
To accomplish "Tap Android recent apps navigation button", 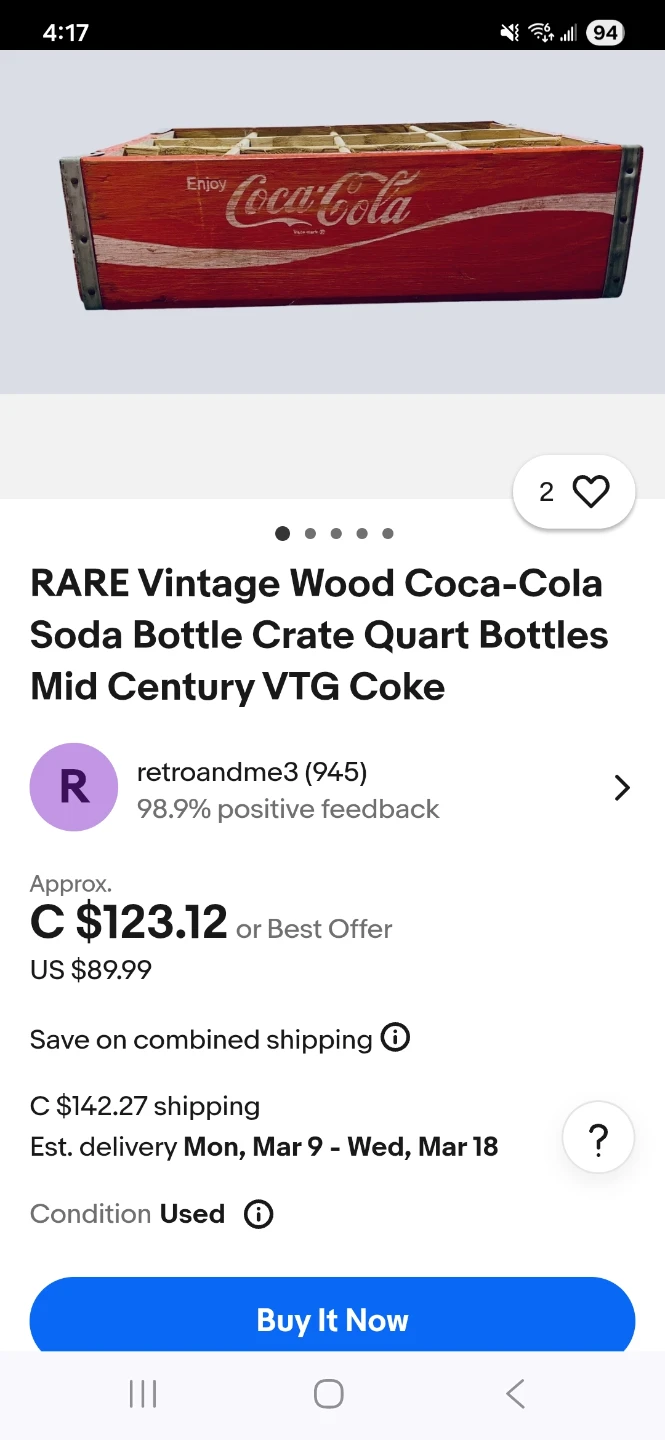I will point(143,1394).
